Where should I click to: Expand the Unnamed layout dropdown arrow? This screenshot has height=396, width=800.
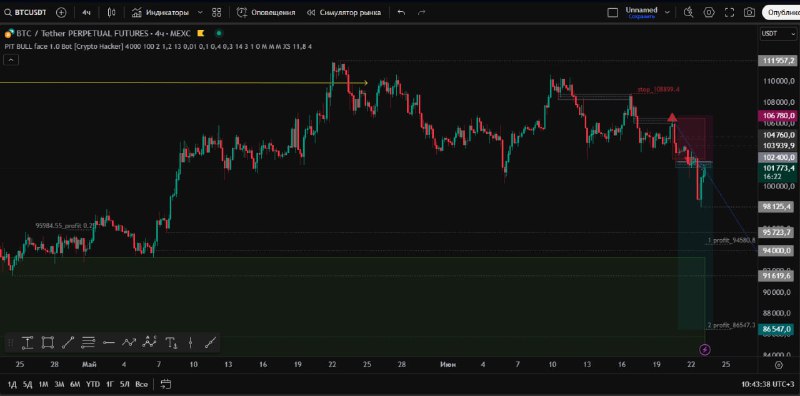coord(667,12)
